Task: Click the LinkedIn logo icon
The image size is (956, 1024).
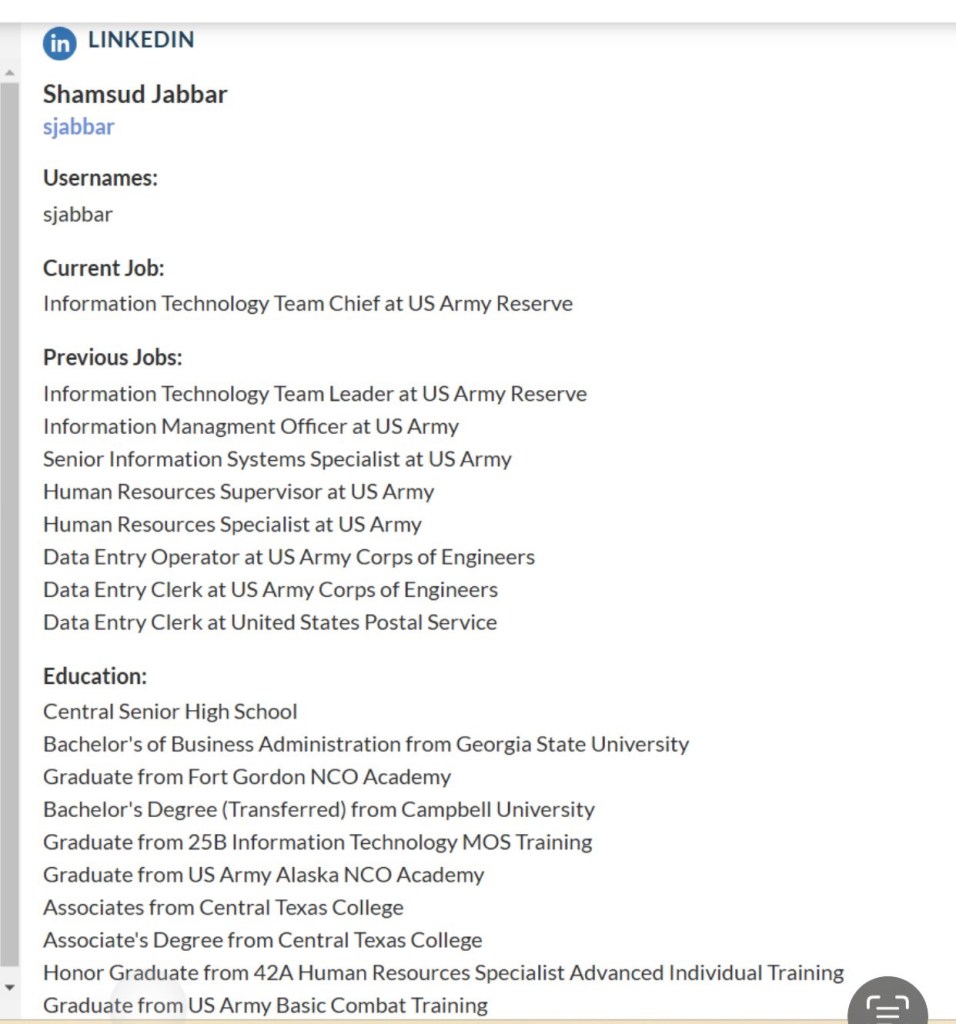Action: pyautogui.click(x=60, y=43)
